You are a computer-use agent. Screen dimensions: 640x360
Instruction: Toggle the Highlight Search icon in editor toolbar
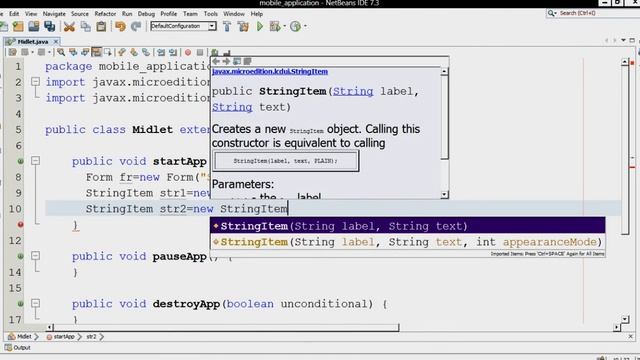[96, 52]
